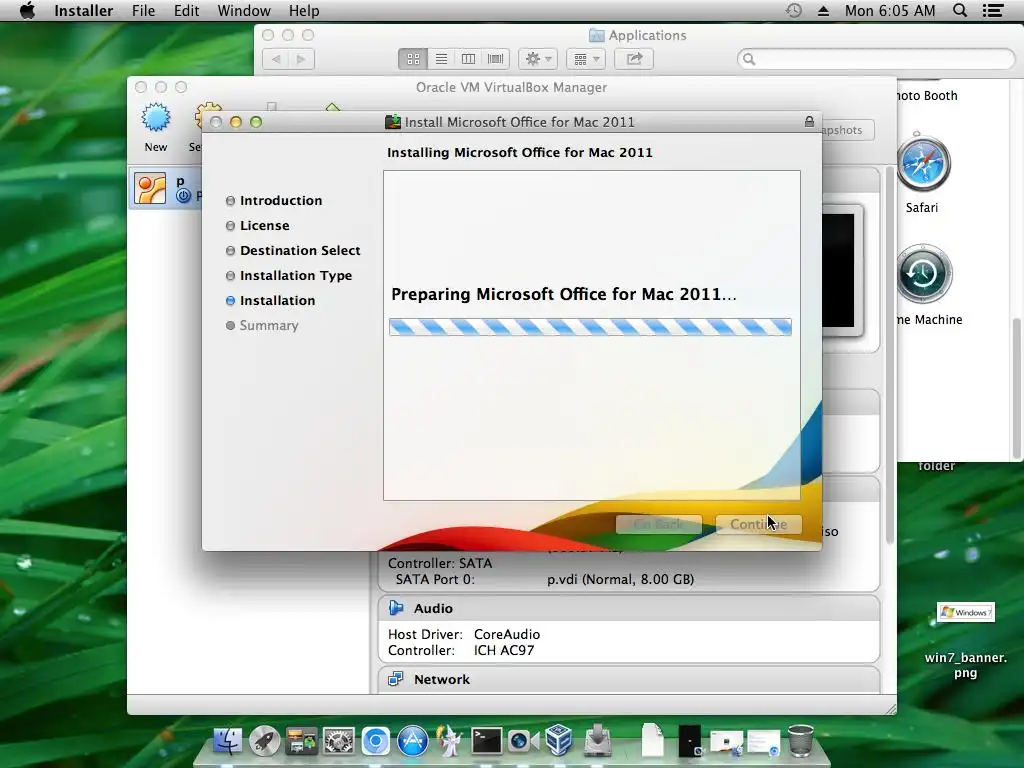Open Terminal from the Dock
The height and width of the screenshot is (768, 1024).
point(487,741)
